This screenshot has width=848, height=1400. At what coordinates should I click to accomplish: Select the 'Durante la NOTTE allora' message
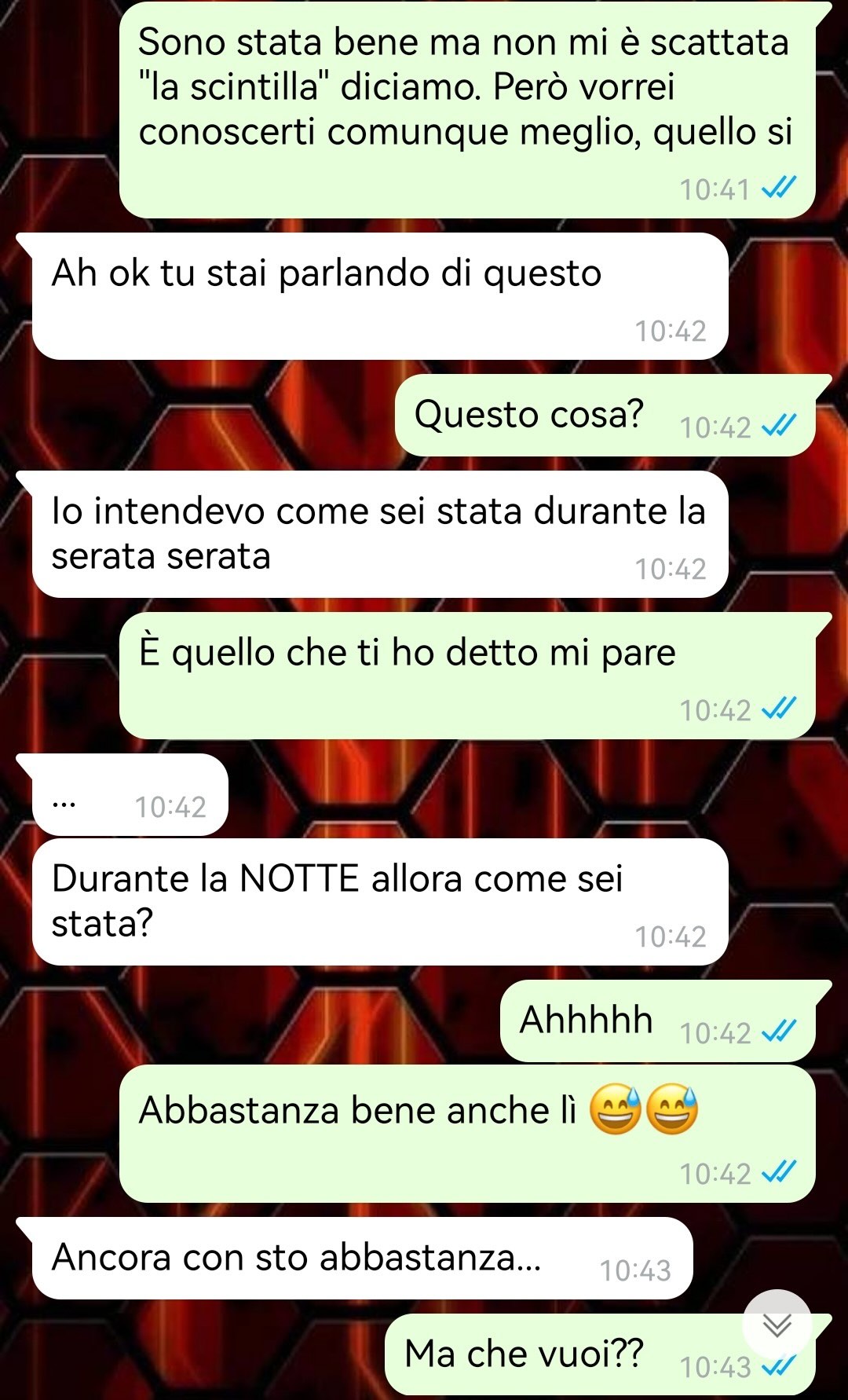(380, 902)
